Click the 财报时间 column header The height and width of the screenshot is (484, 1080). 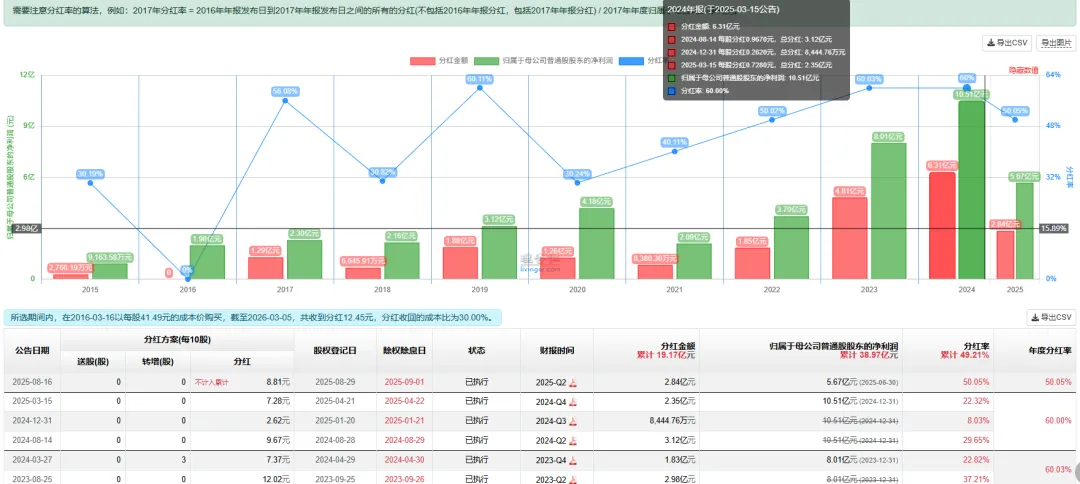[x=557, y=350]
